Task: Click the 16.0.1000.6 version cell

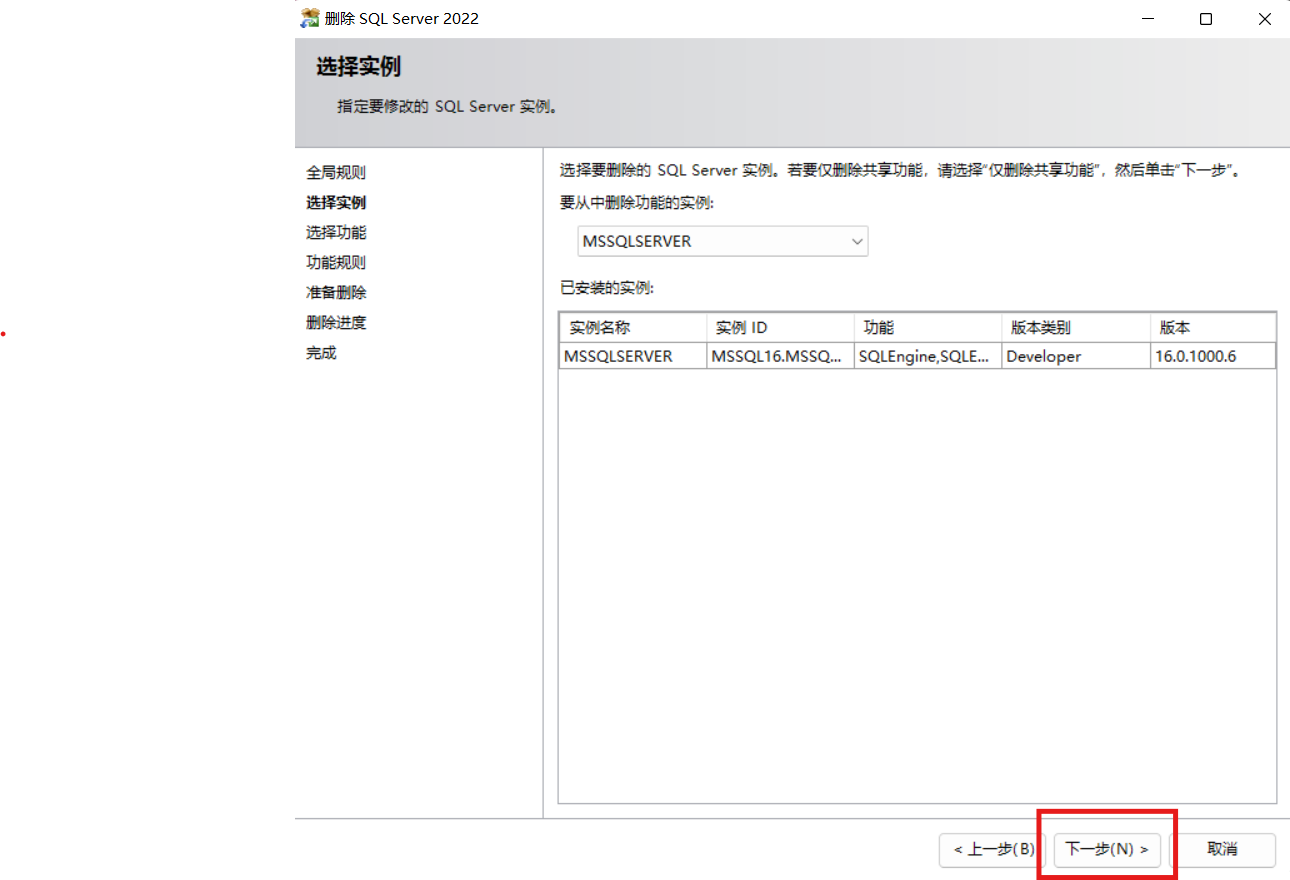Action: 1213,356
